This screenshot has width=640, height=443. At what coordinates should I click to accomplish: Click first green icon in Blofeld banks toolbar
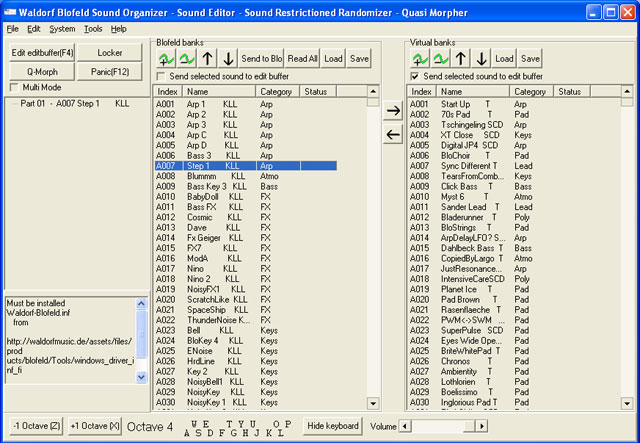(166, 59)
